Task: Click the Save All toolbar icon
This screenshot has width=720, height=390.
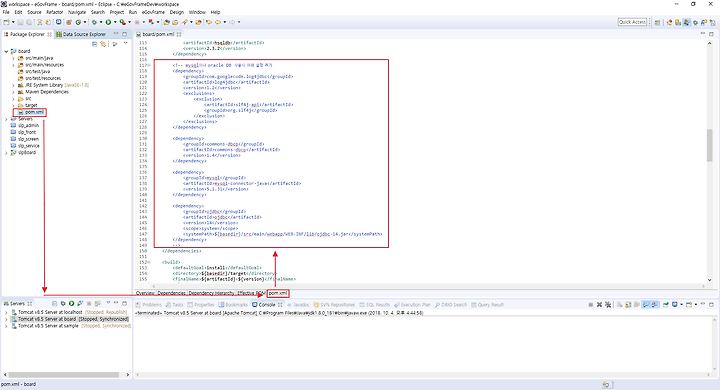Action: pos(28,22)
